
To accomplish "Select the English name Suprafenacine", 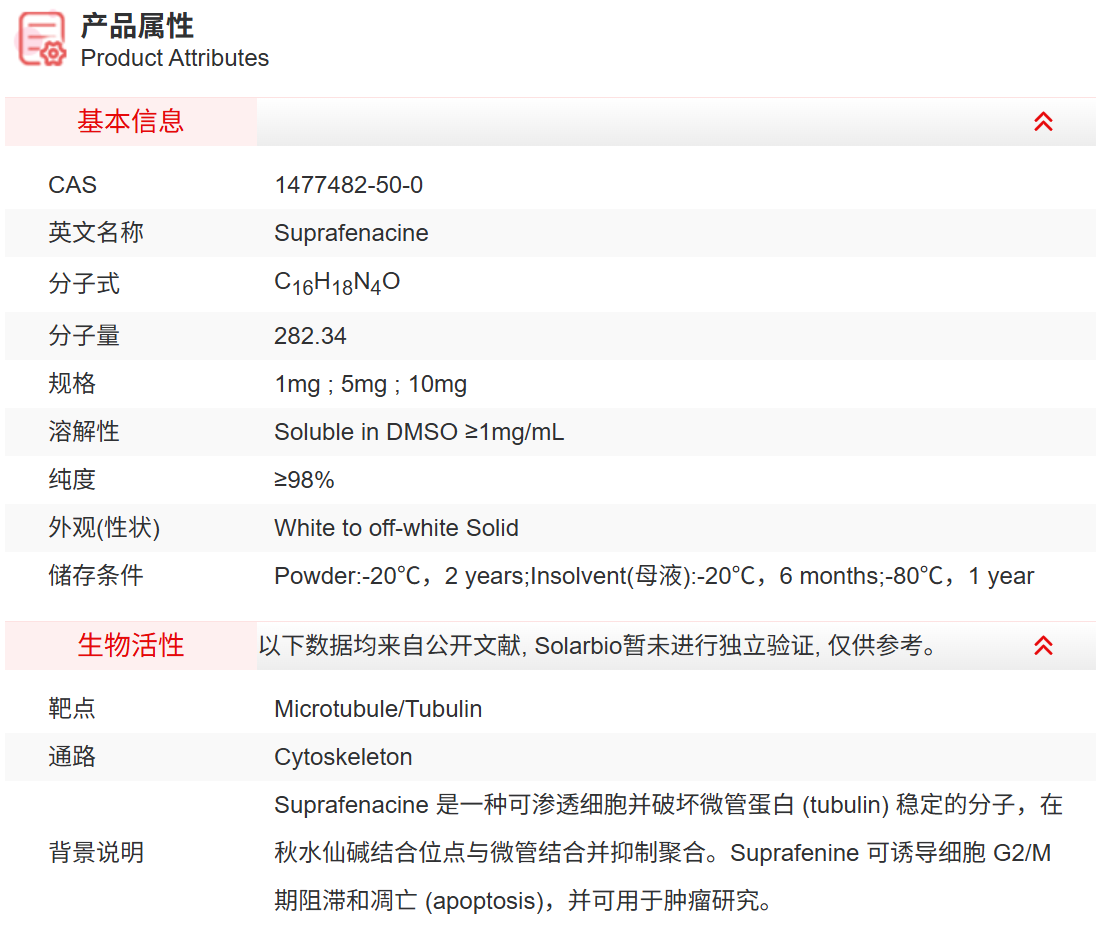I will tap(351, 233).
